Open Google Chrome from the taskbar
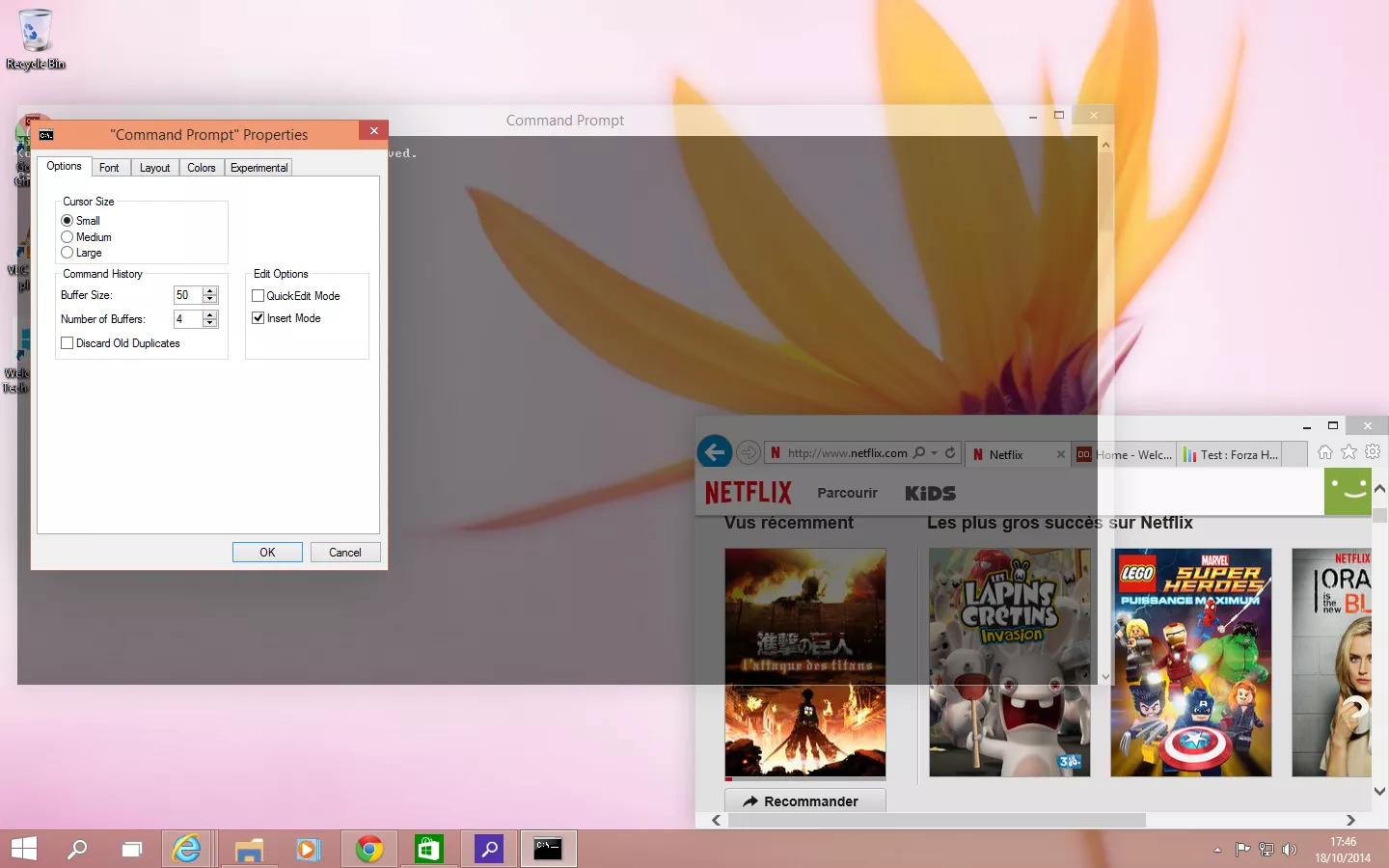The width and height of the screenshot is (1389, 868). [368, 849]
